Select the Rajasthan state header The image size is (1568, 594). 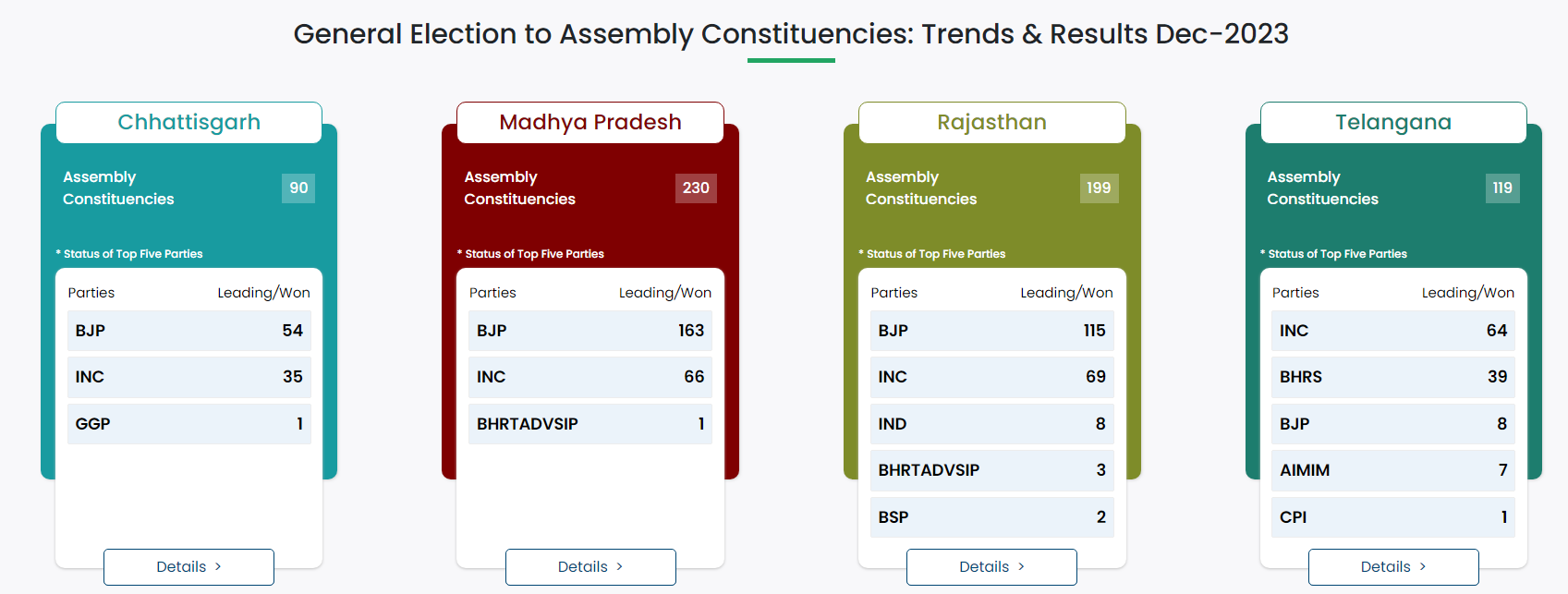click(991, 122)
